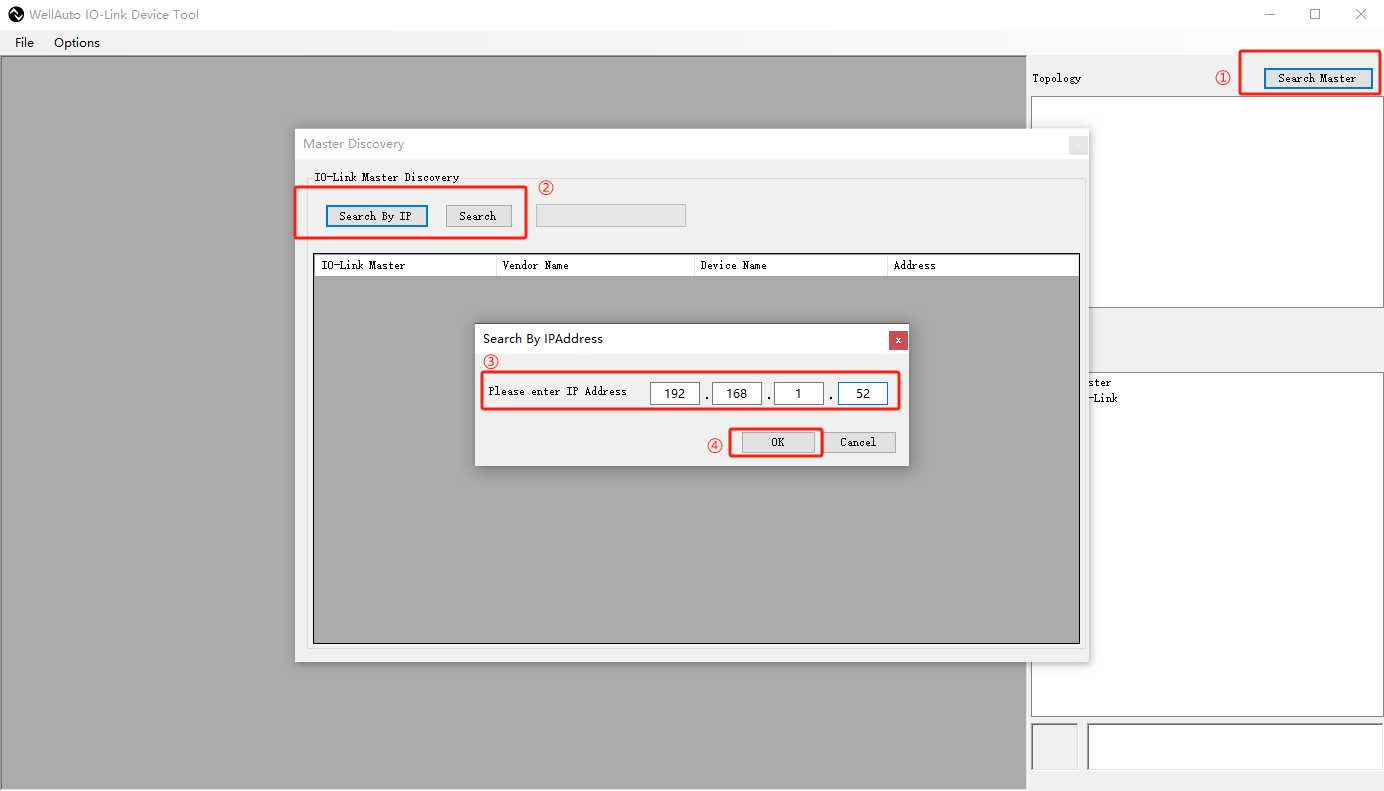Click the Search button in Master Discovery
The image size is (1384, 791).
478,216
